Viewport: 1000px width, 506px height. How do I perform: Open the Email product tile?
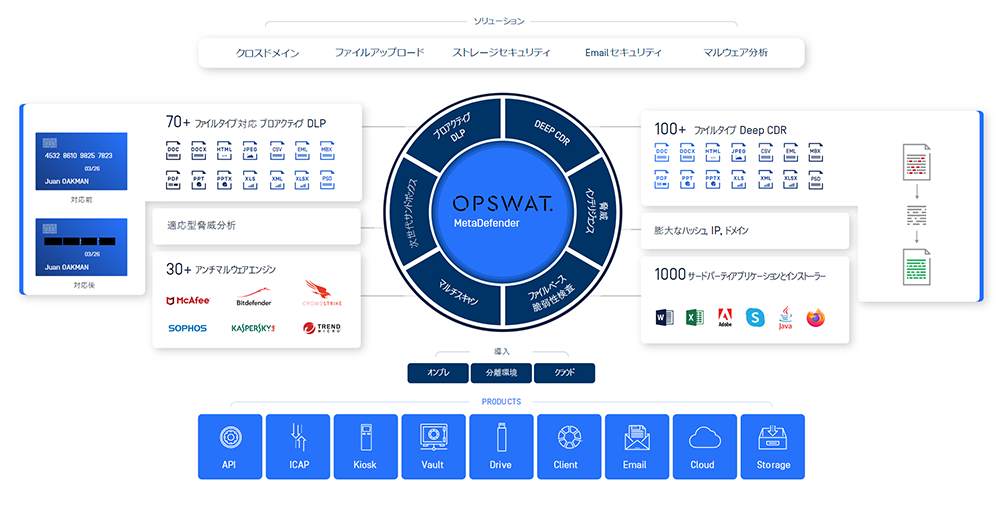636,446
